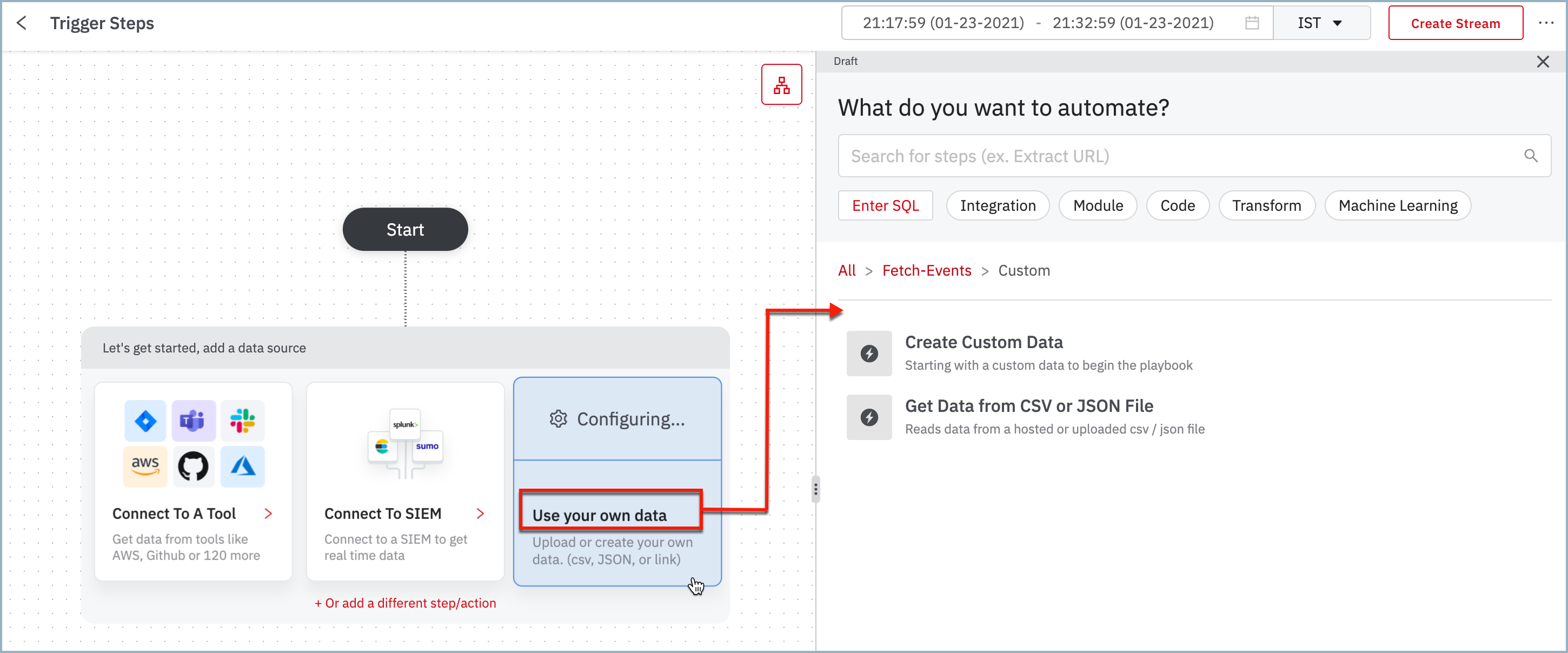
Task: Click the Slack icon
Action: coord(242,421)
